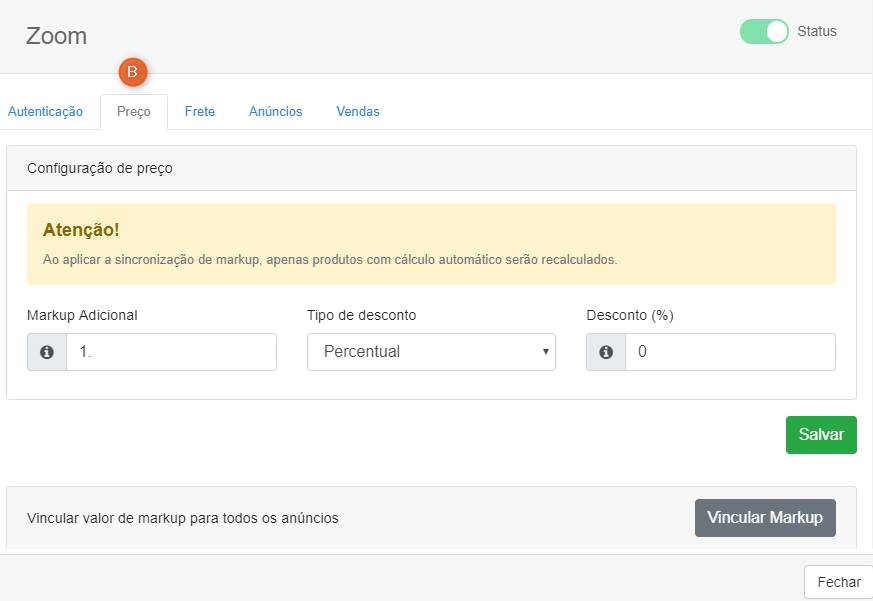Go to the Anúncios tab

[x=276, y=111]
